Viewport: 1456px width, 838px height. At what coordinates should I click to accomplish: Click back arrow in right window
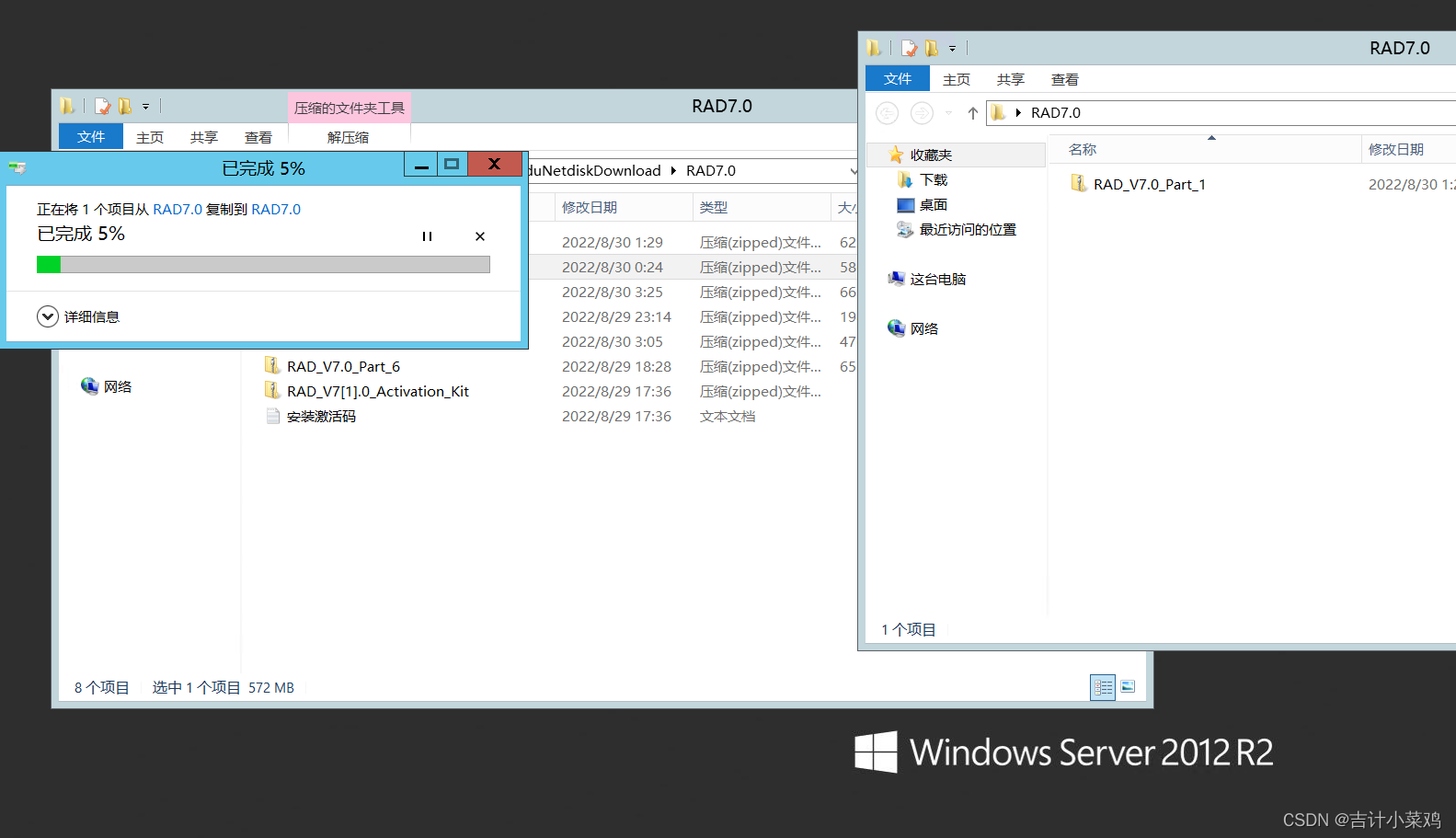(x=887, y=113)
